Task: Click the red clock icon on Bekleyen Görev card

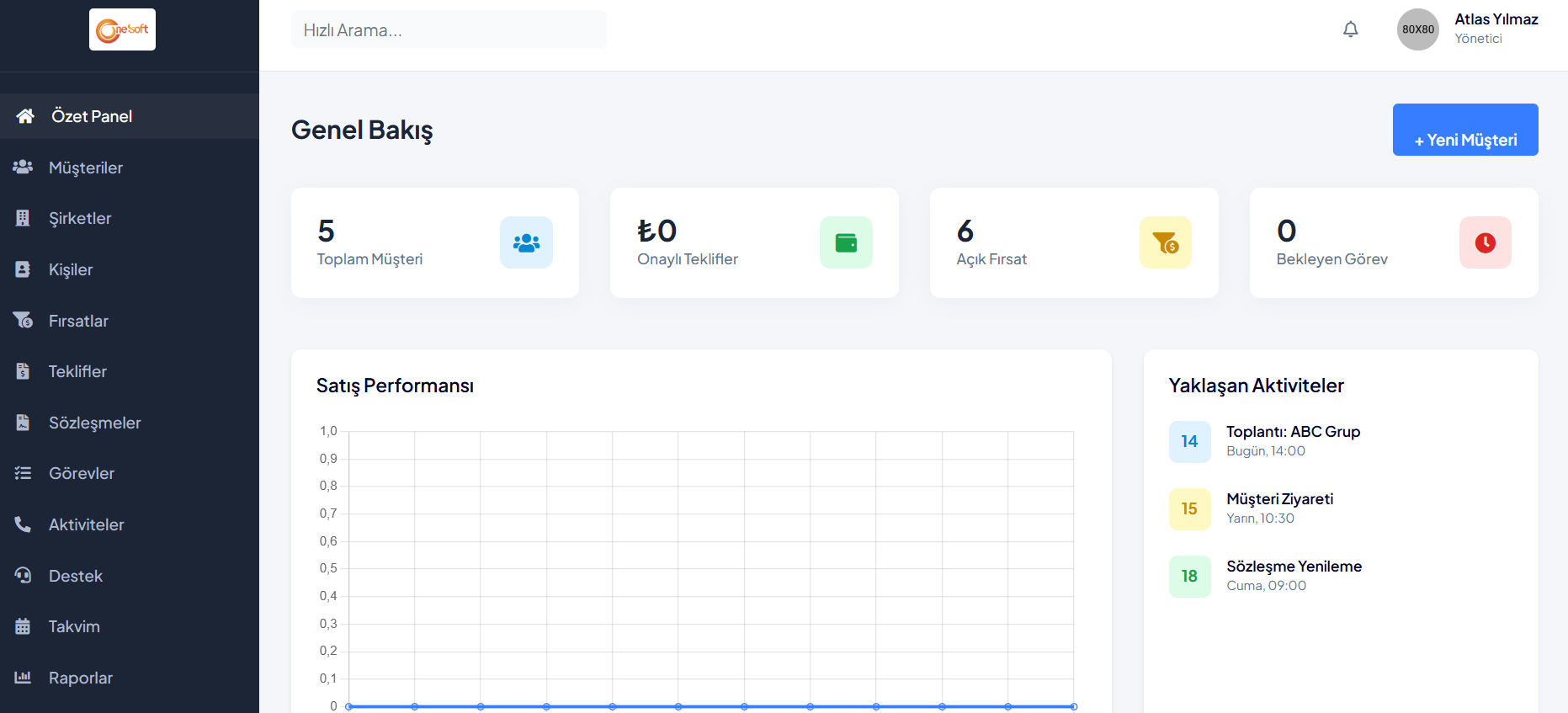Action: [x=1486, y=243]
